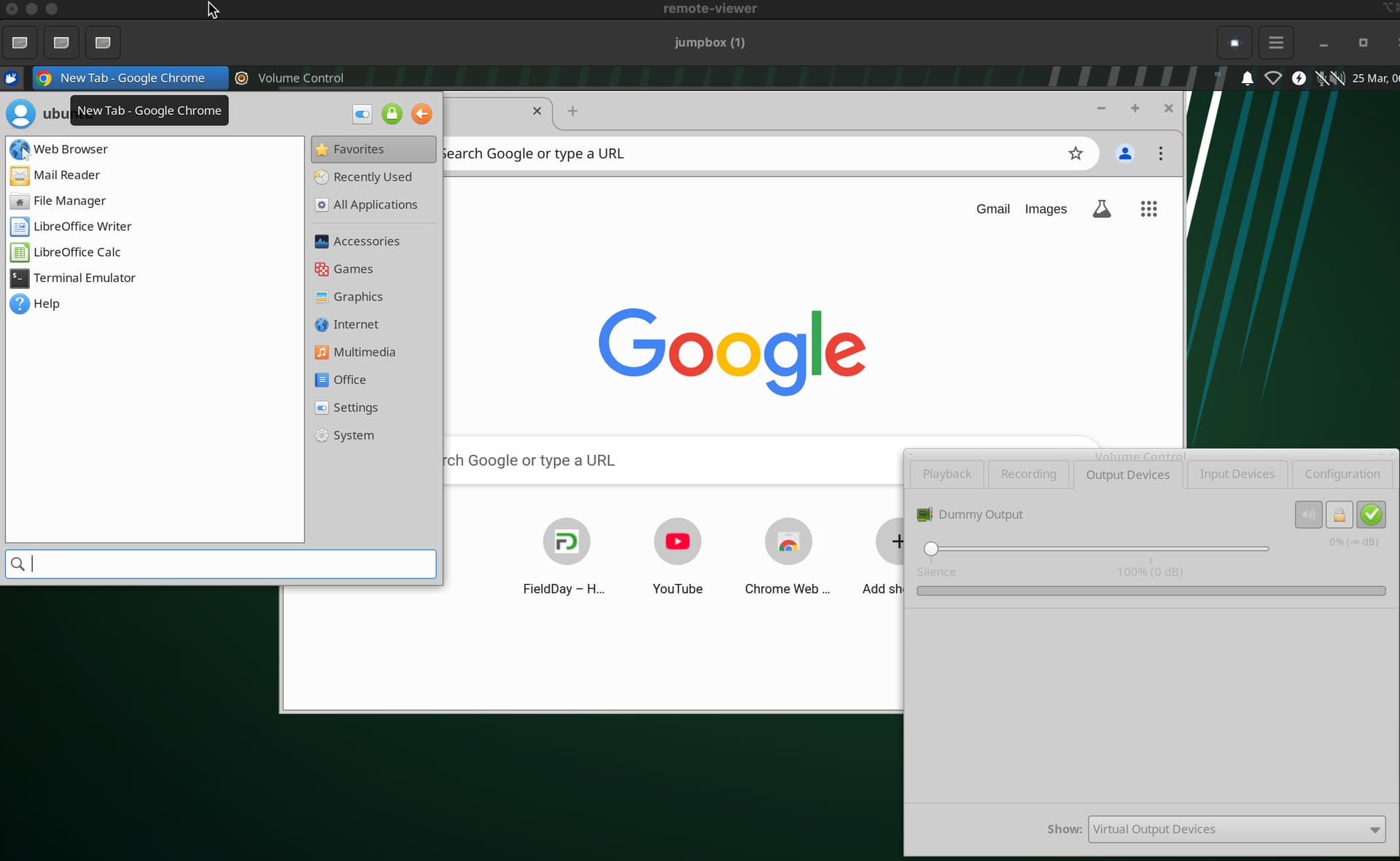Click whisker menu search field
Viewport: 1400px width, 861px height.
pyautogui.click(x=221, y=564)
